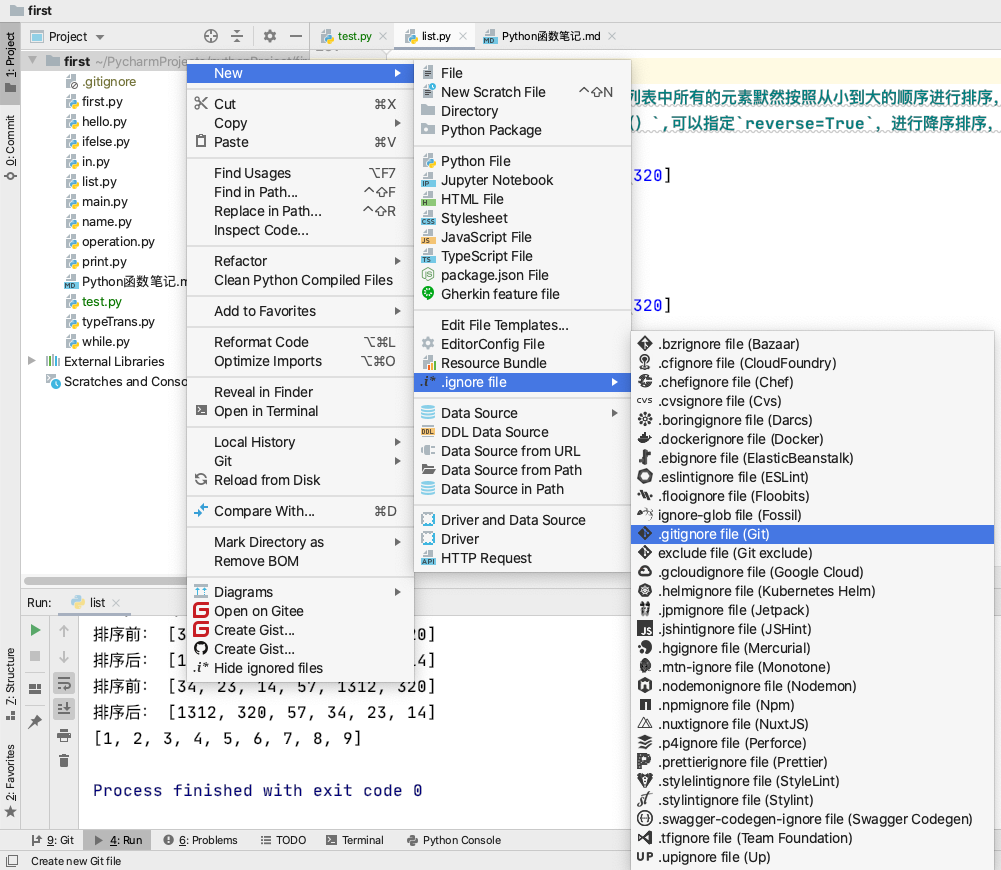The width and height of the screenshot is (1001, 870).
Task: Toggle soft-wrap icon in Run panel
Action: pos(64,683)
